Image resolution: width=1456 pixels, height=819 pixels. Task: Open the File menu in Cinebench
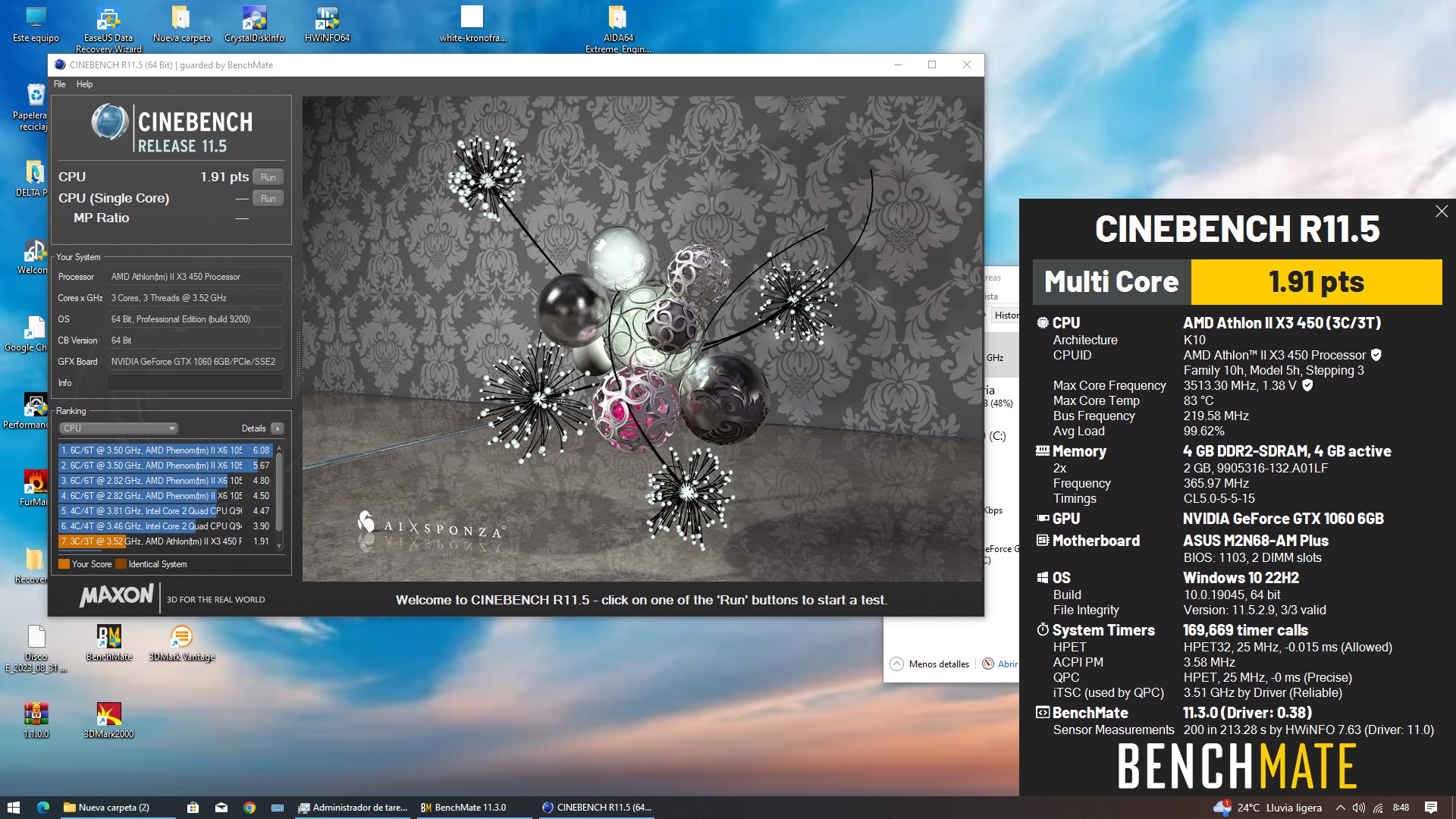(59, 84)
